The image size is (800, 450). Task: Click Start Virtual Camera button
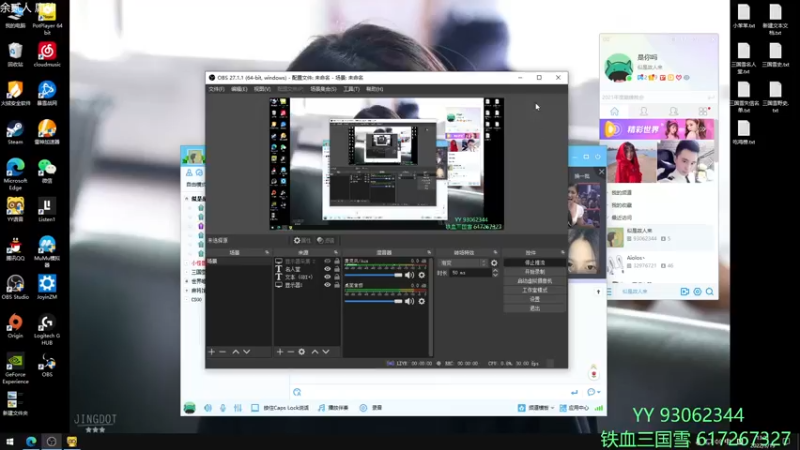click(x=534, y=281)
